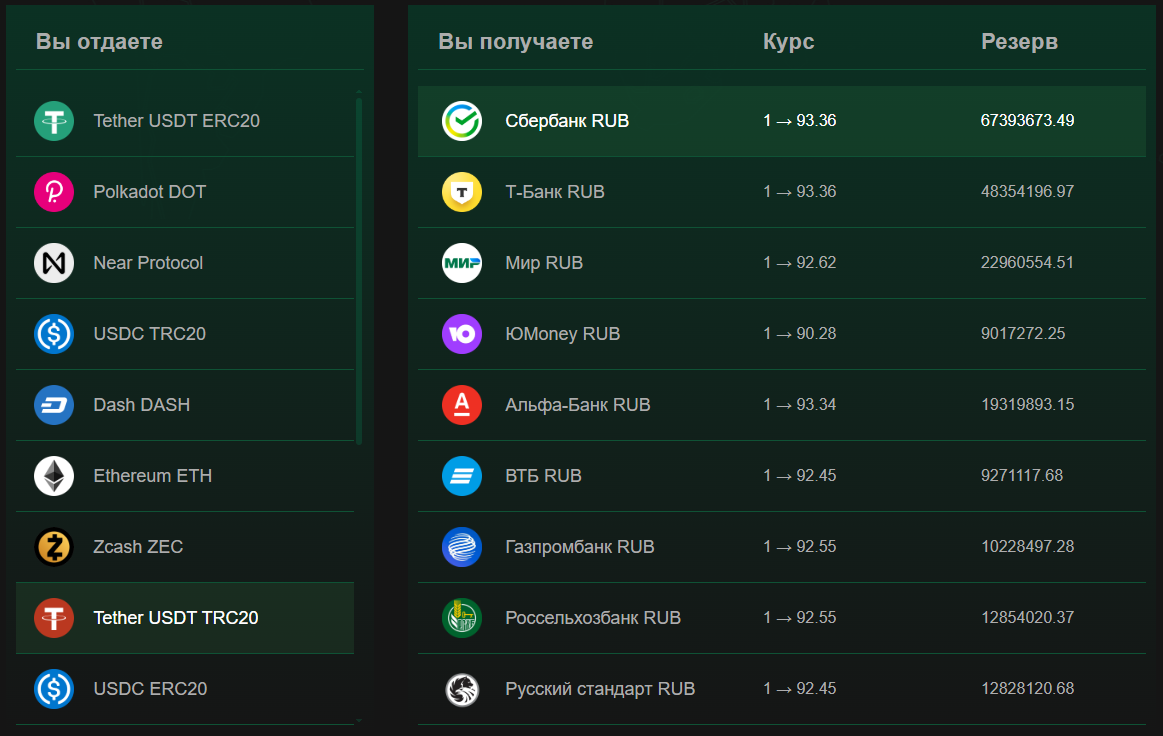Click the Резерв column header
The width and height of the screenshot is (1163, 736).
point(1019,42)
